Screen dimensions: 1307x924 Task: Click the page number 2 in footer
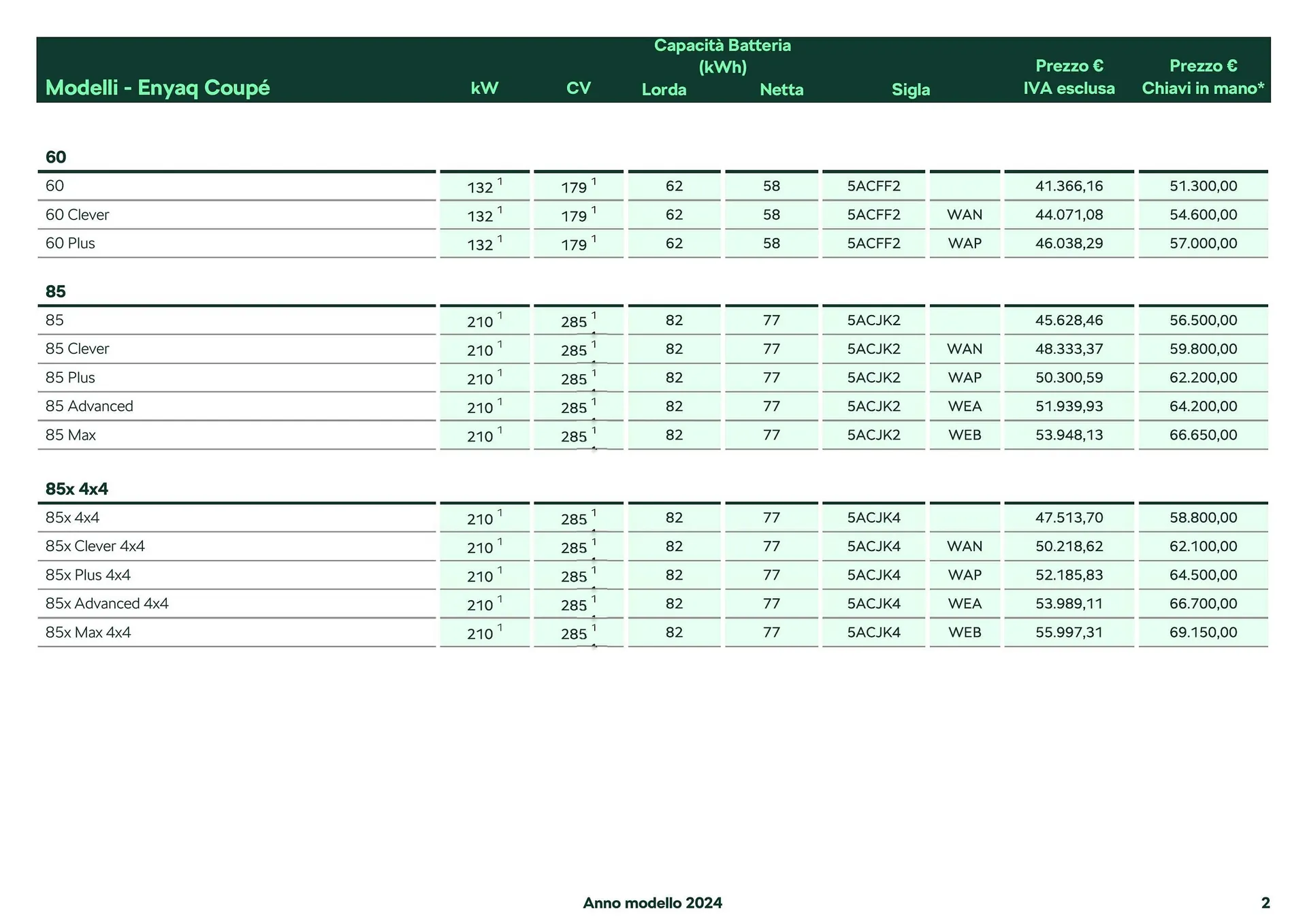pyautogui.click(x=1265, y=903)
